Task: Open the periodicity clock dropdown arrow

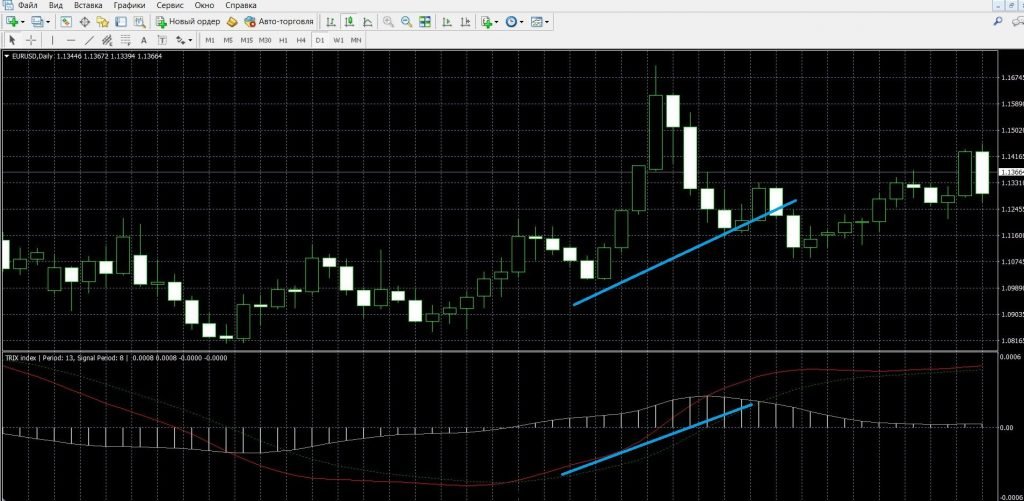Action: pos(523,21)
